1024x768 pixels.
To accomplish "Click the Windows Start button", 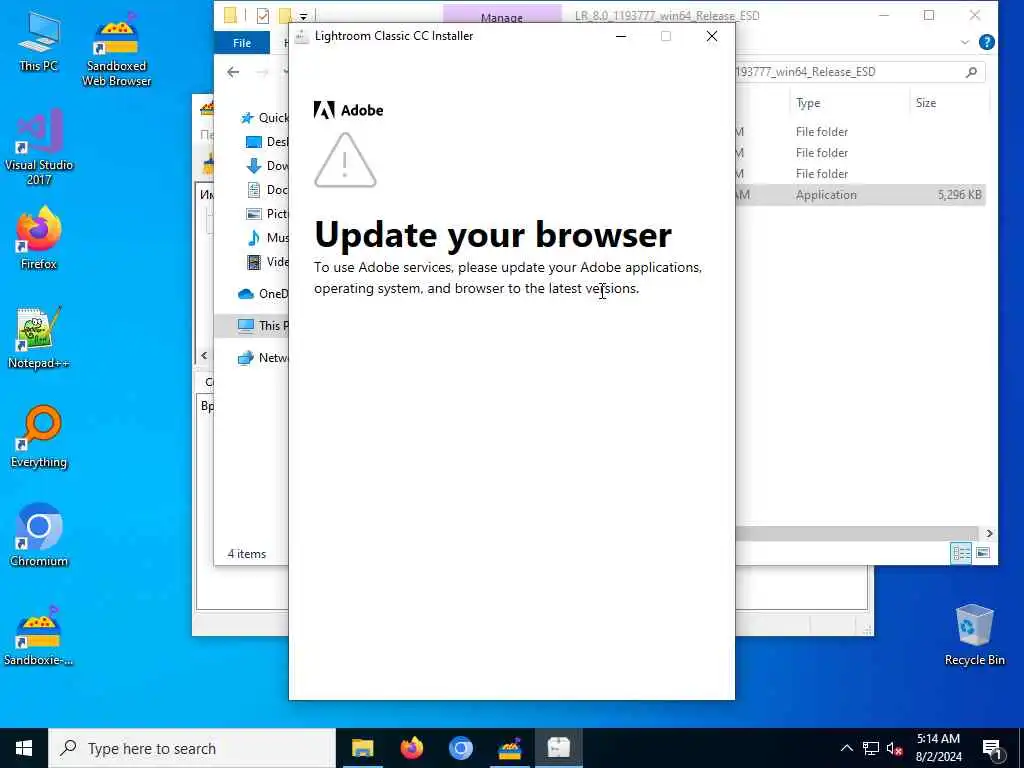I will [24, 748].
